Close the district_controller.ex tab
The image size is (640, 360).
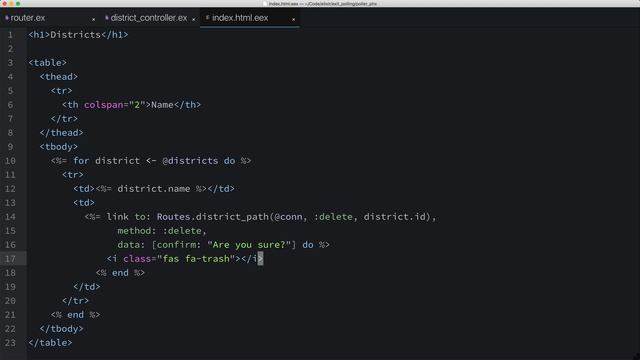pos(193,19)
